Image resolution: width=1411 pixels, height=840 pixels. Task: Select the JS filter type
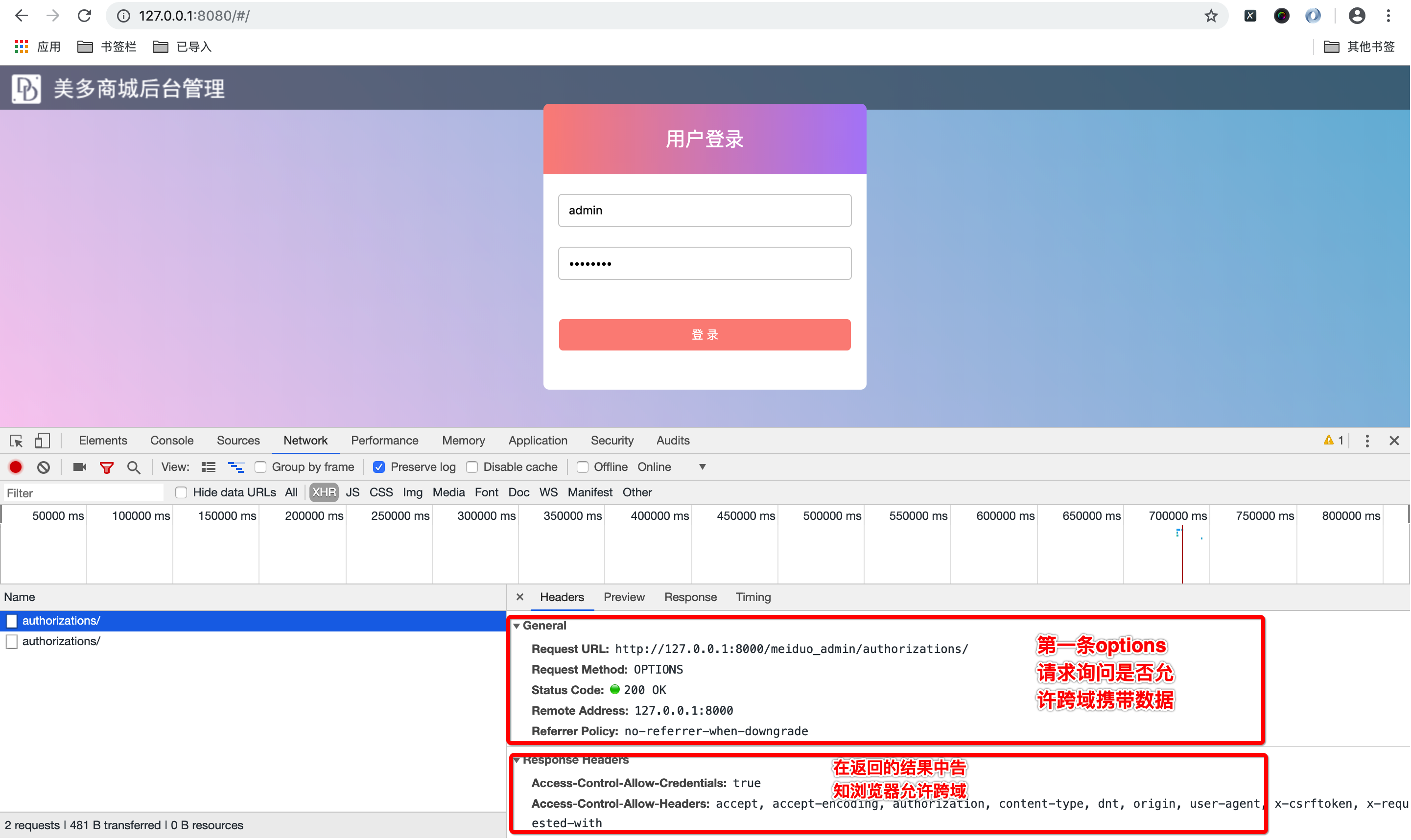(352, 492)
